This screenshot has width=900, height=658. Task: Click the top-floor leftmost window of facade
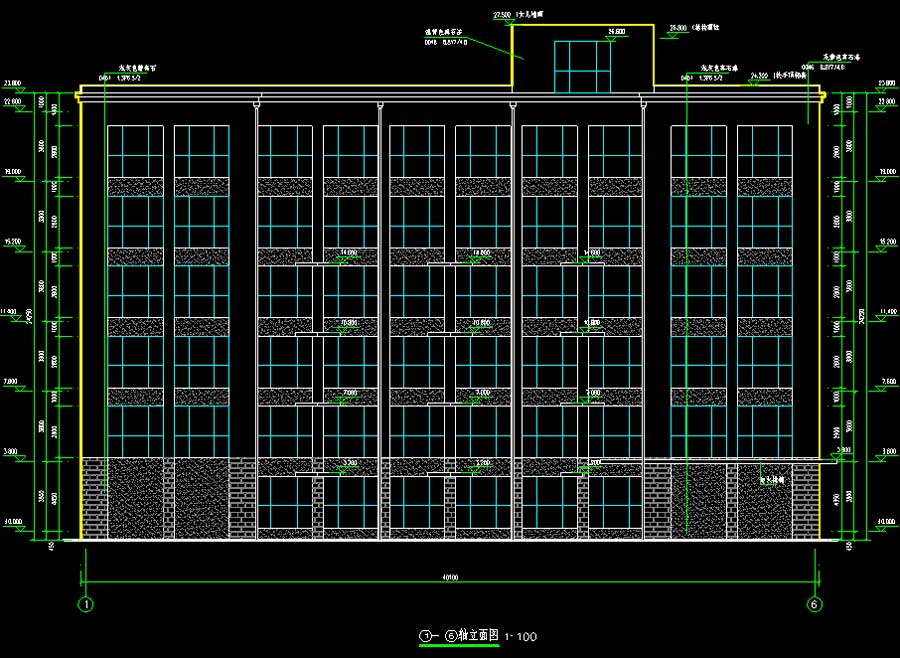135,152
